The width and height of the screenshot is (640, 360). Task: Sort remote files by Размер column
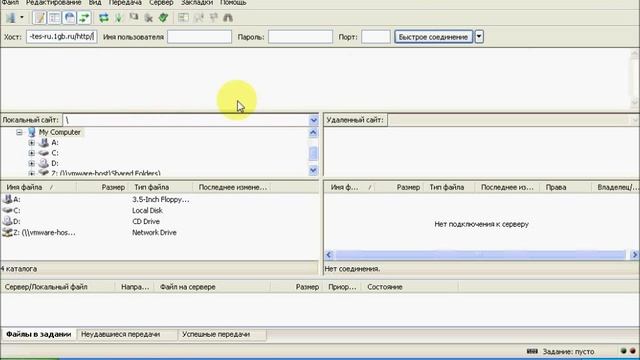[x=399, y=187]
